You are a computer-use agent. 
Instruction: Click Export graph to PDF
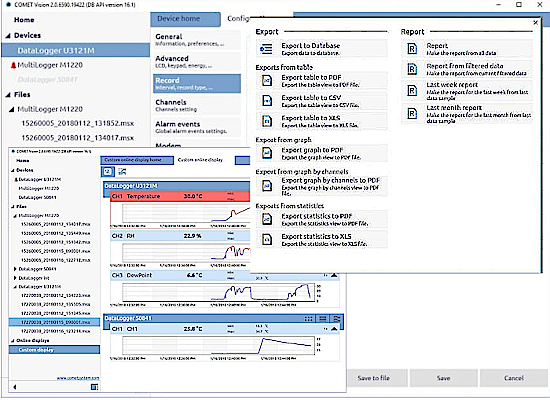click(x=322, y=153)
